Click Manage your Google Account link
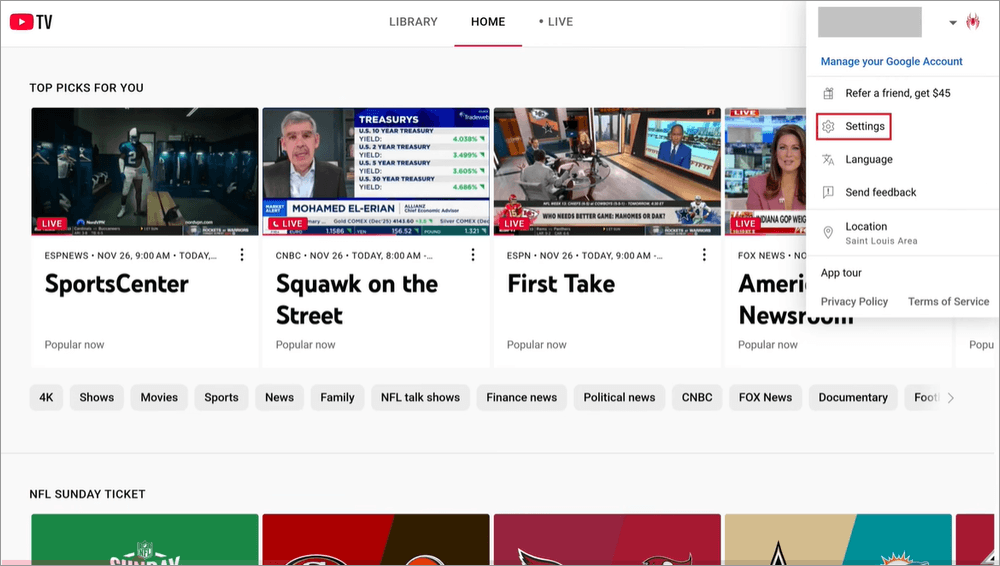 click(892, 61)
